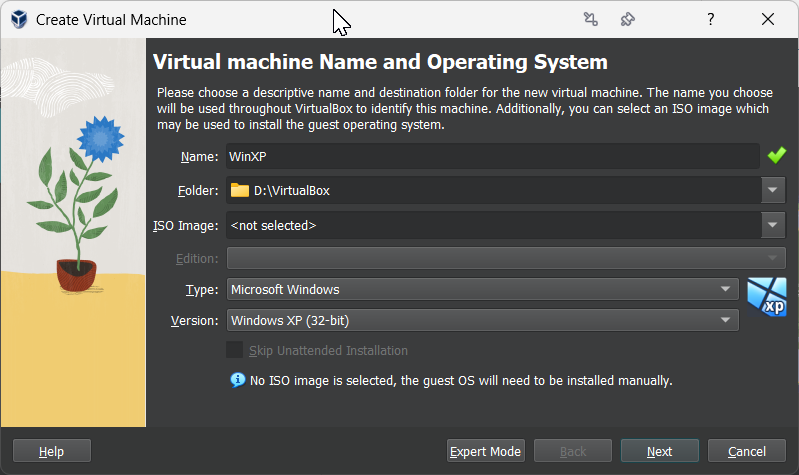Expand the Version dropdown Windows XP (32-bit)
Image resolution: width=799 pixels, height=475 pixels.
pos(483,320)
